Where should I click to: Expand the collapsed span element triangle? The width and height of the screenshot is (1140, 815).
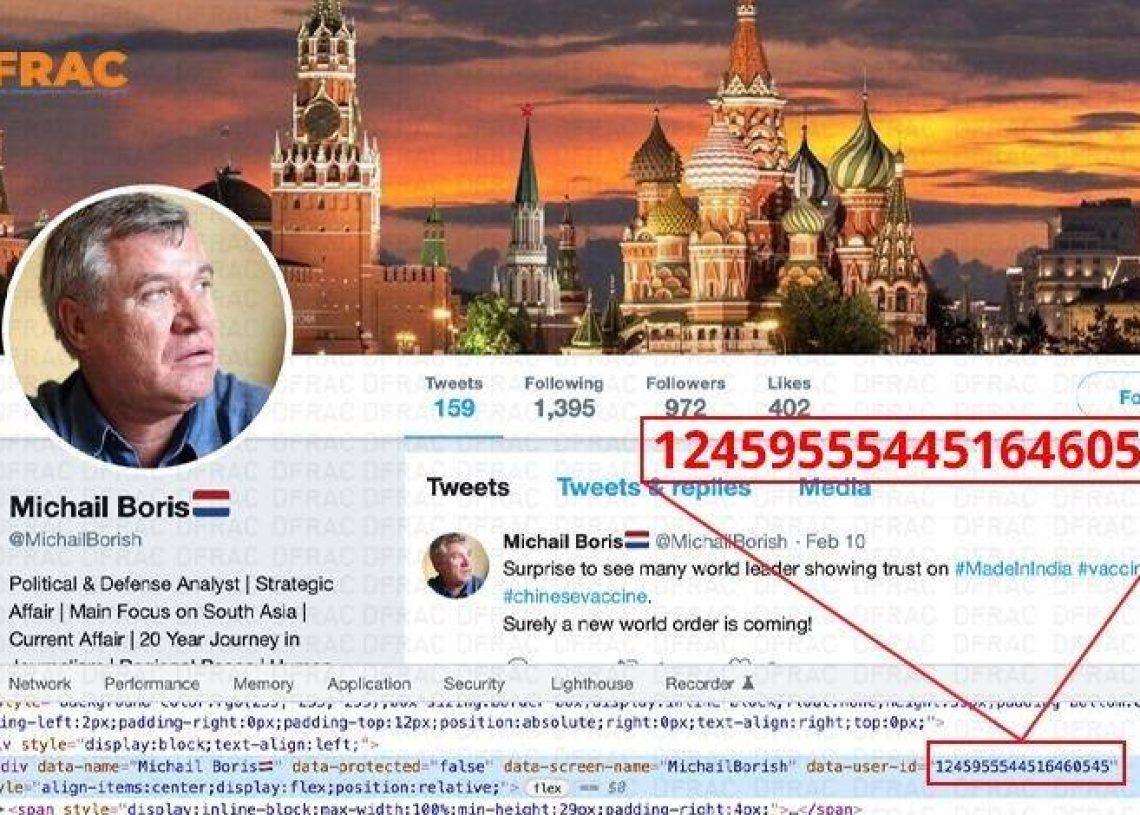tap(4, 809)
